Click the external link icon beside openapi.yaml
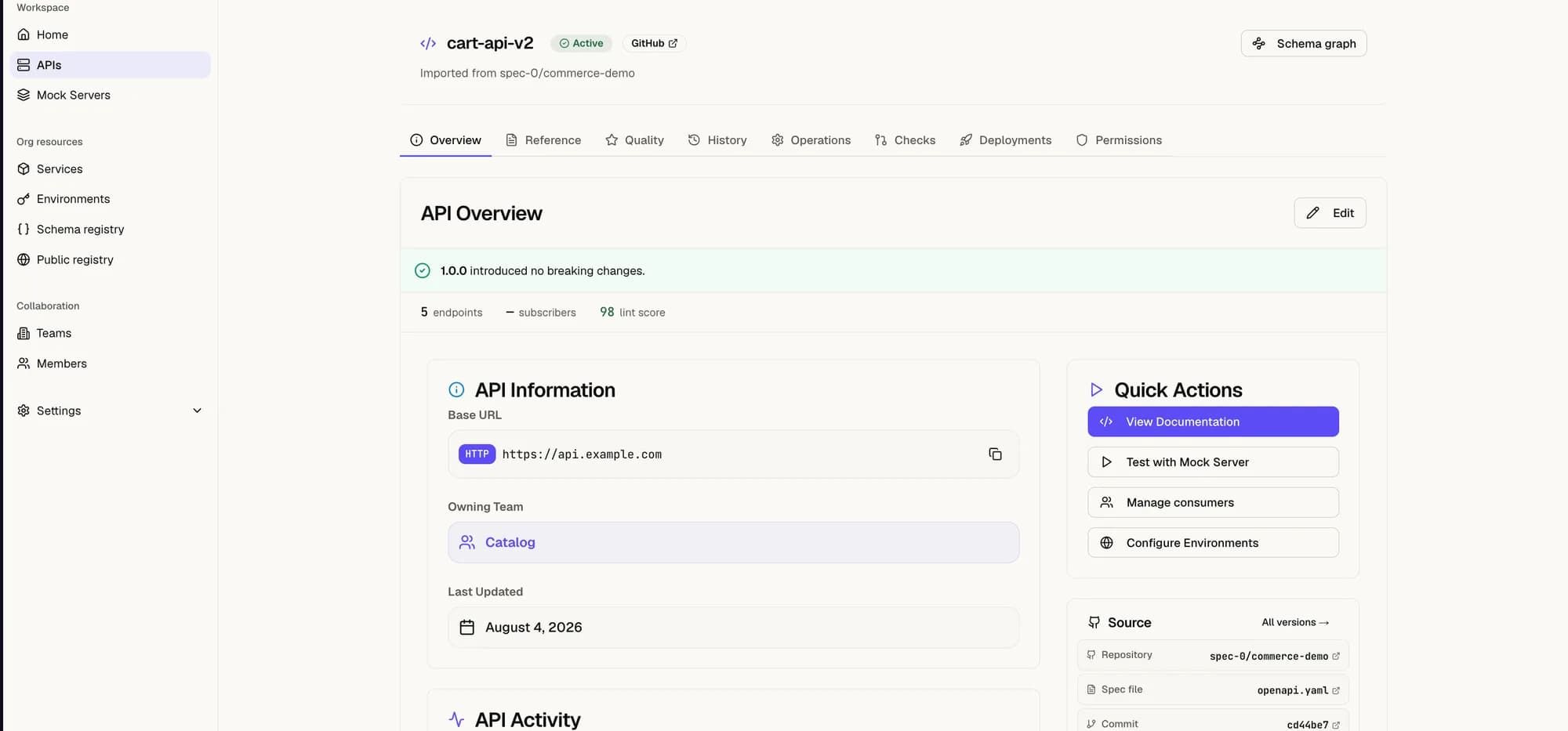This screenshot has width=1568, height=731. (1336, 690)
